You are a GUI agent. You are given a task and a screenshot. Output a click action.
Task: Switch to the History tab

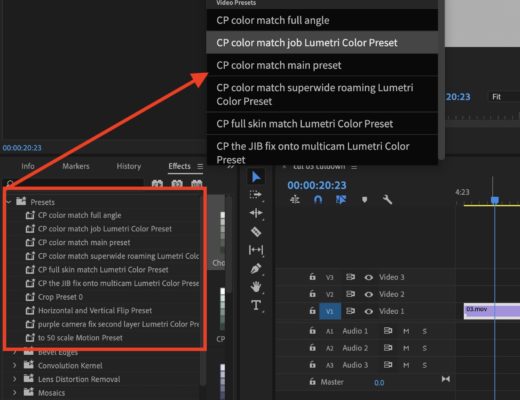[129, 166]
